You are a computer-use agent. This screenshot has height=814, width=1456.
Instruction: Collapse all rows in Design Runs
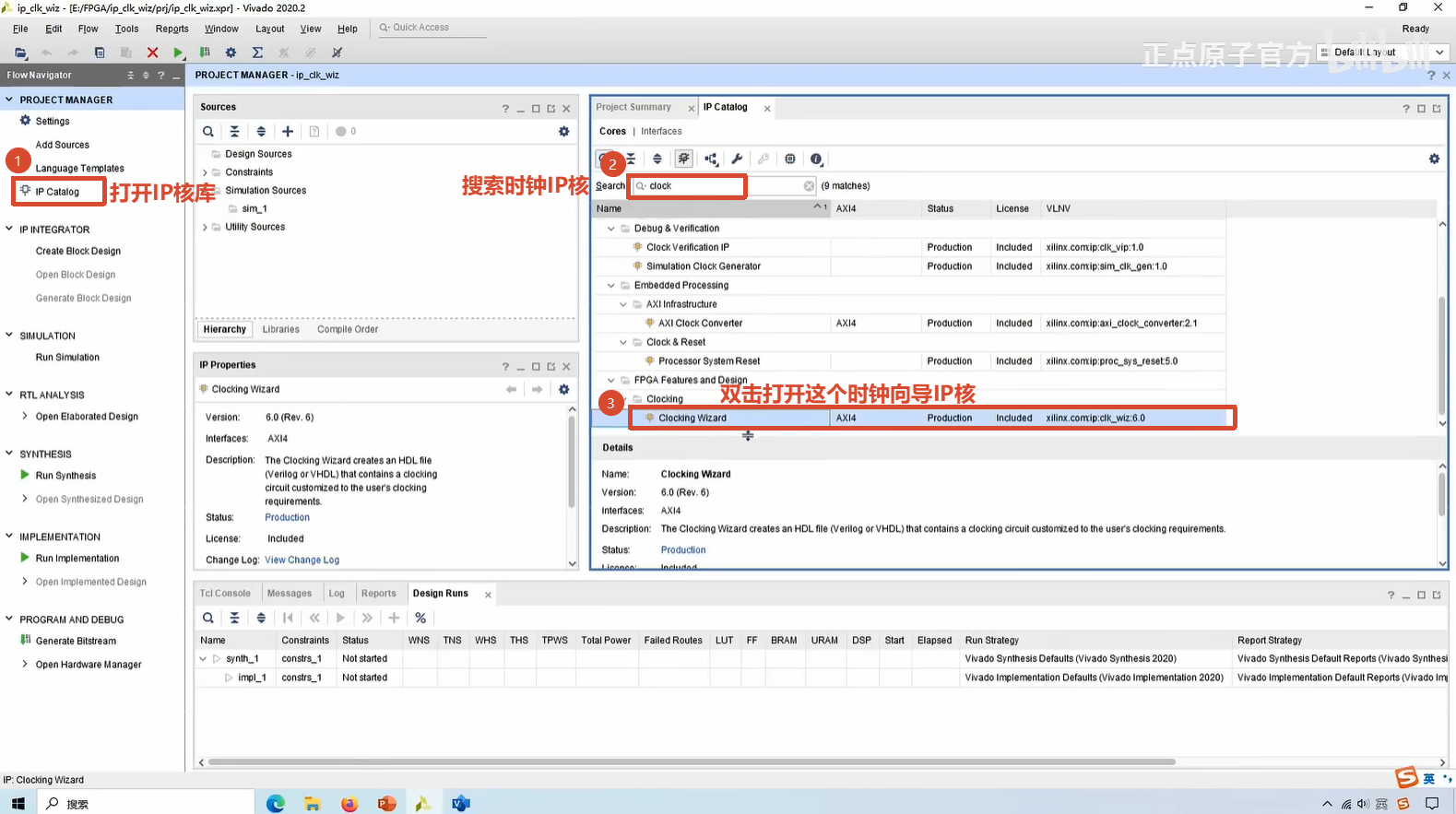click(234, 618)
